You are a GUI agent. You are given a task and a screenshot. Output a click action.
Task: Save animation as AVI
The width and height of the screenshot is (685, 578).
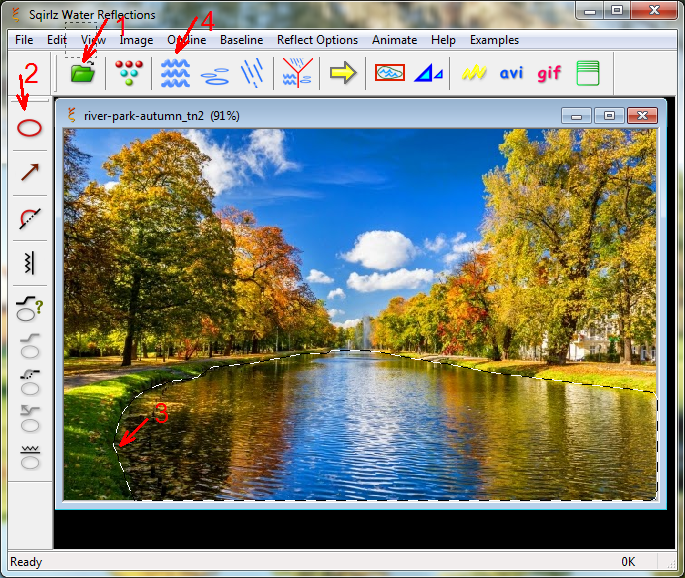(x=511, y=73)
